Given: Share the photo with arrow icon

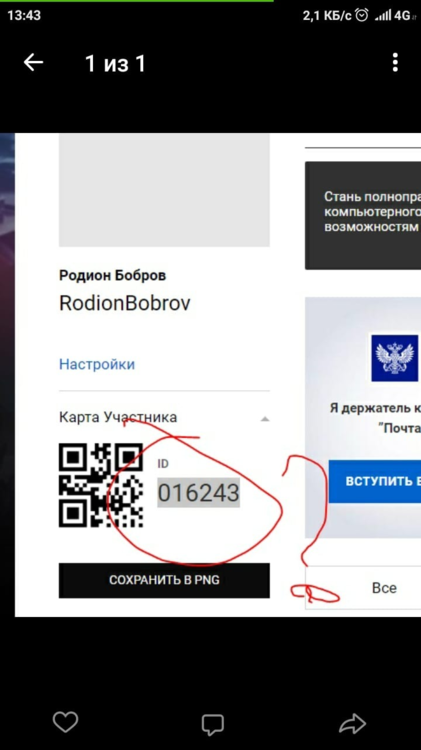Looking at the screenshot, I should 352,723.
